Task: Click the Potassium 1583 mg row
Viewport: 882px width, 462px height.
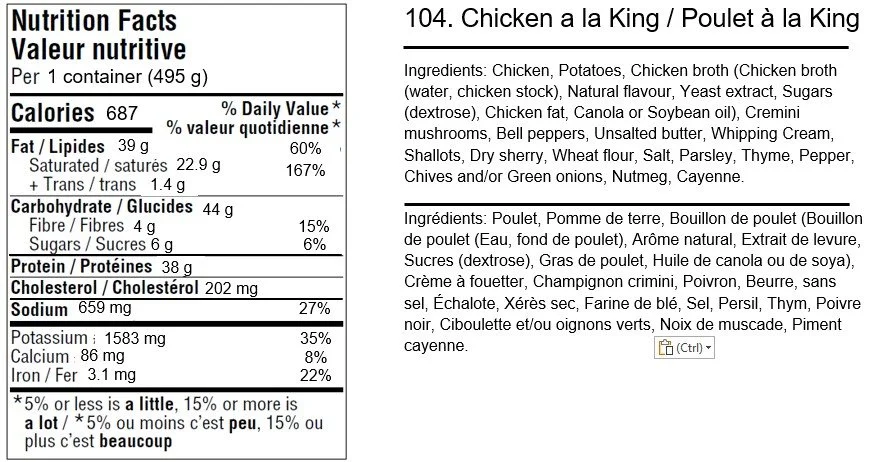Action: (177, 338)
